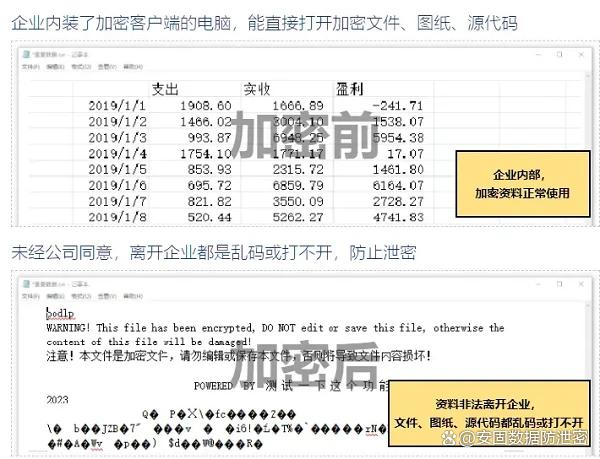Click the value 853.93
Viewport: 600px width, 459px height.
pyautogui.click(x=210, y=169)
